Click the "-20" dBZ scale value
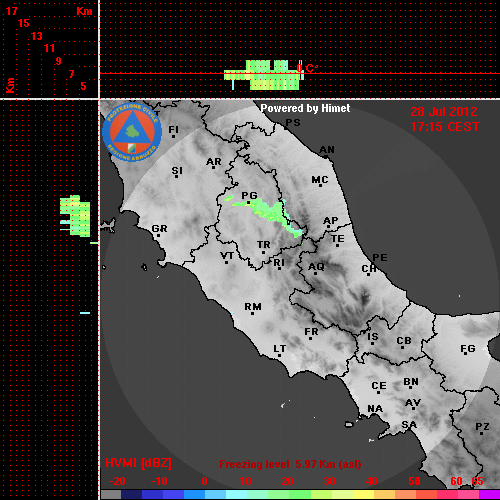500x500 pixels. [x=117, y=481]
